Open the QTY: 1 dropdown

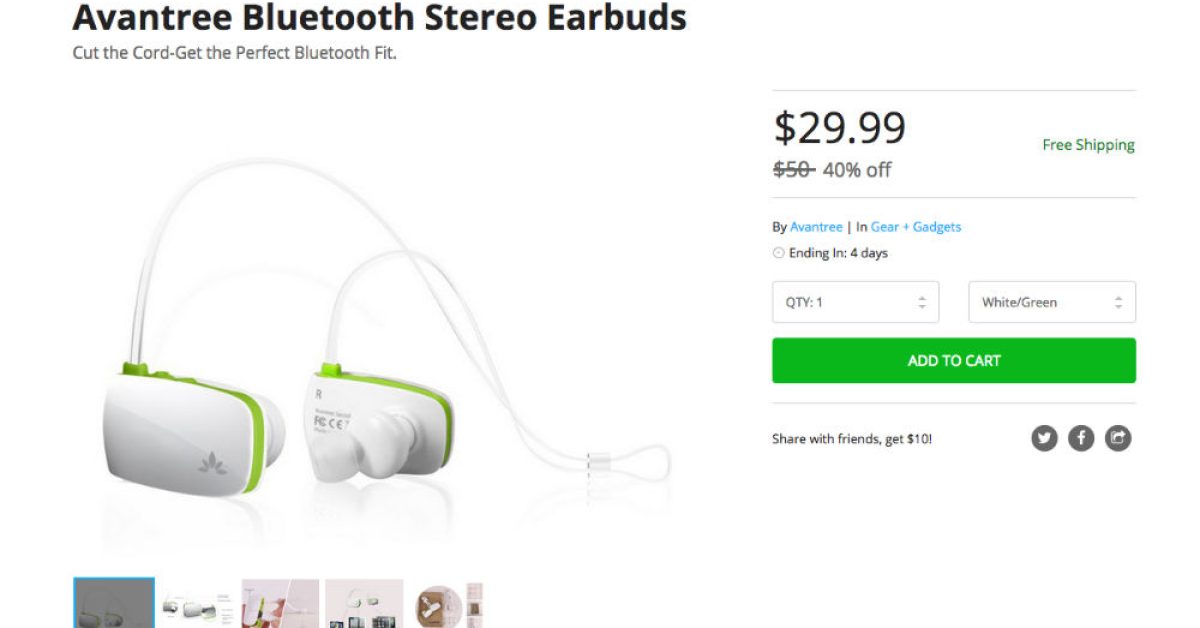tap(855, 302)
